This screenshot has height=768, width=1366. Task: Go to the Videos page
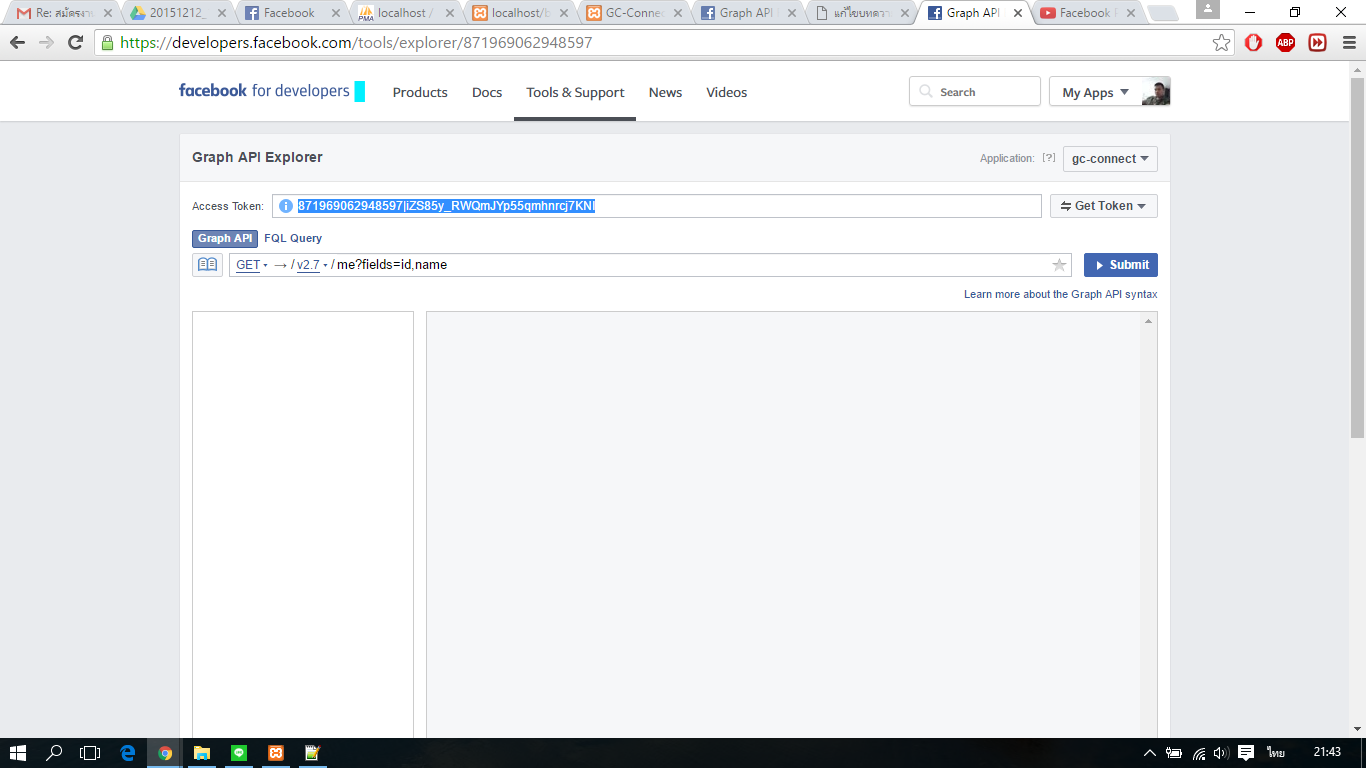(x=727, y=92)
